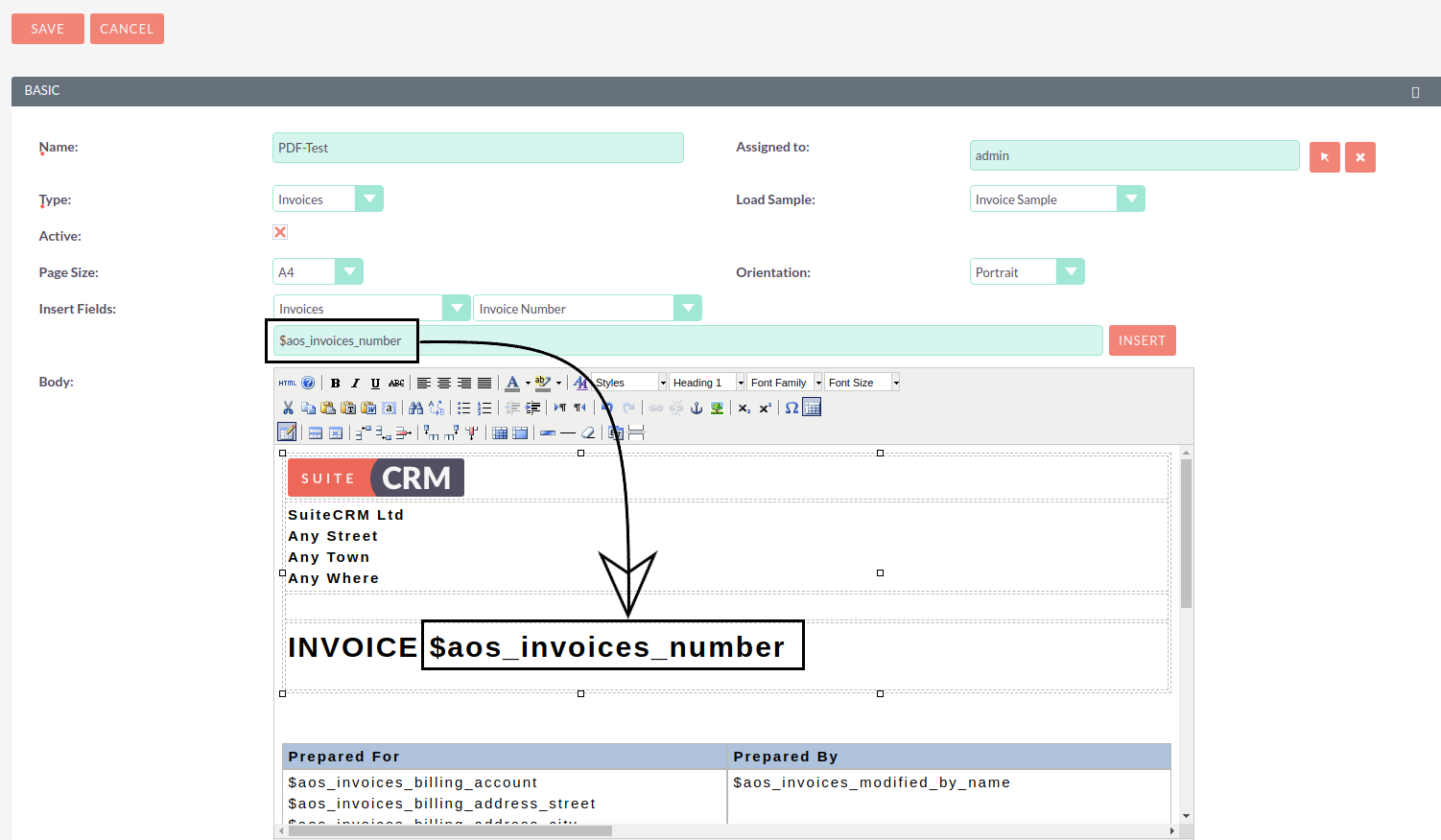Viewport: 1441px width, 840px height.
Task: Toggle strikethrough formatting
Action: click(396, 383)
